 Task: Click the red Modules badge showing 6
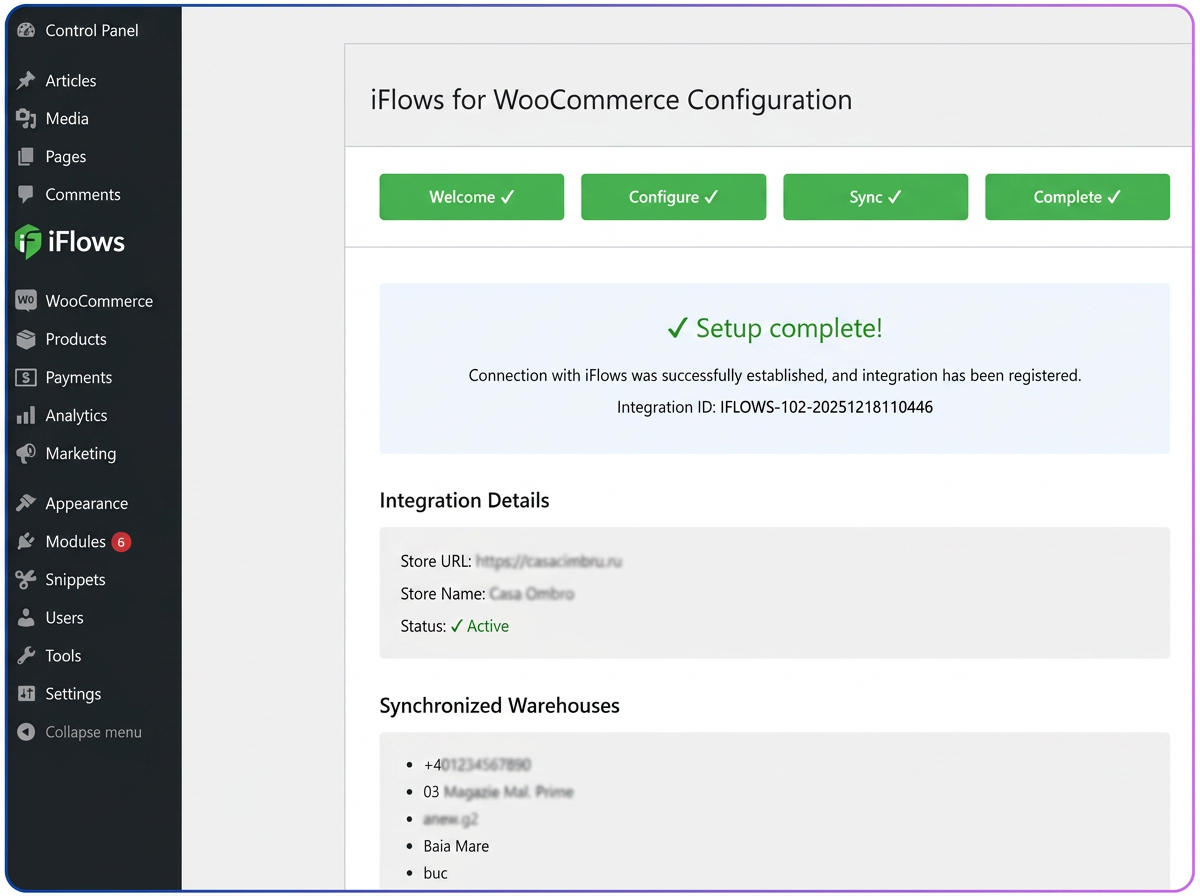121,542
